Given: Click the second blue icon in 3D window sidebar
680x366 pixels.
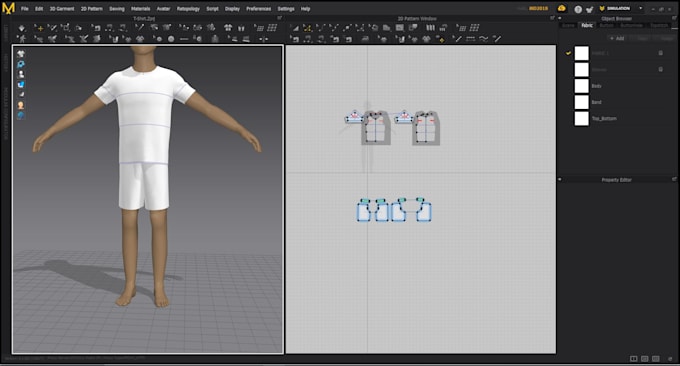Looking at the screenshot, I should (20, 64).
